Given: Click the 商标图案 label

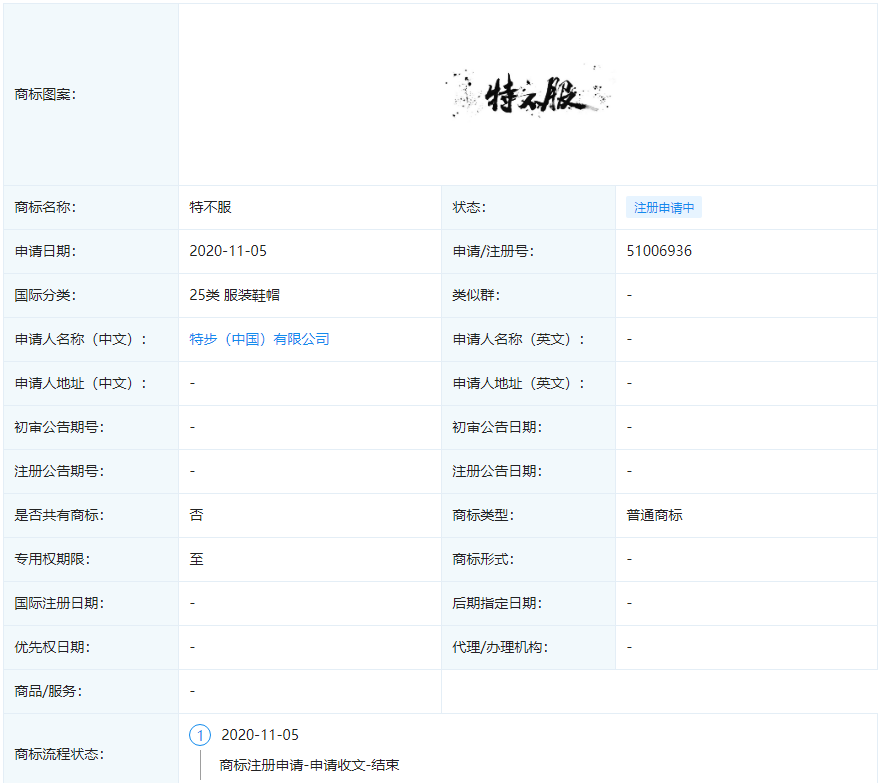Looking at the screenshot, I should pos(45,94).
